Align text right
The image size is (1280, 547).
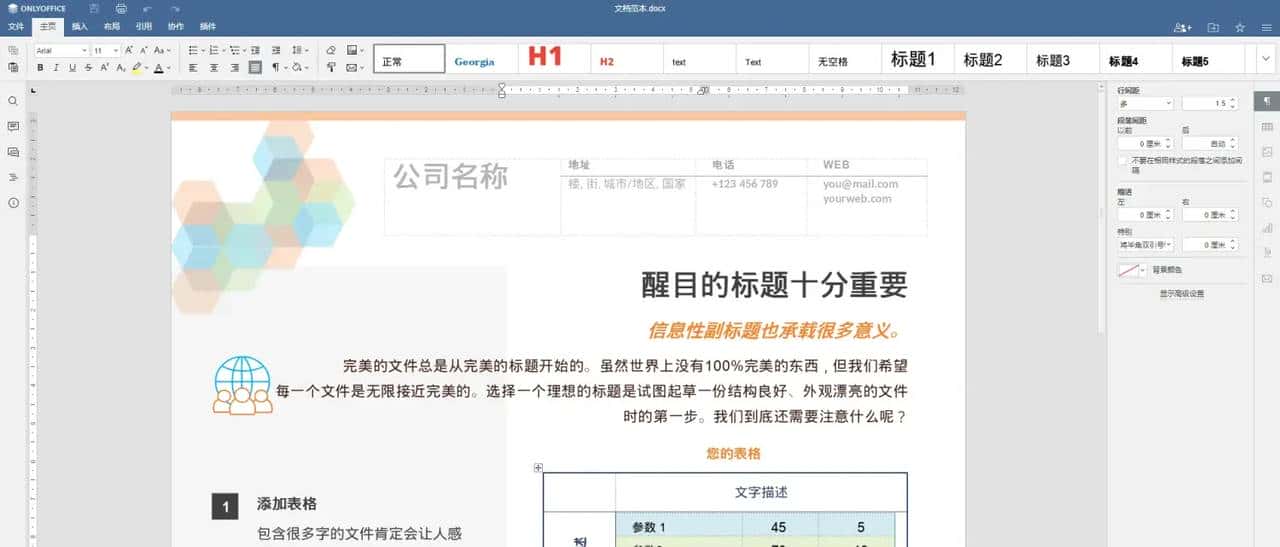point(235,68)
